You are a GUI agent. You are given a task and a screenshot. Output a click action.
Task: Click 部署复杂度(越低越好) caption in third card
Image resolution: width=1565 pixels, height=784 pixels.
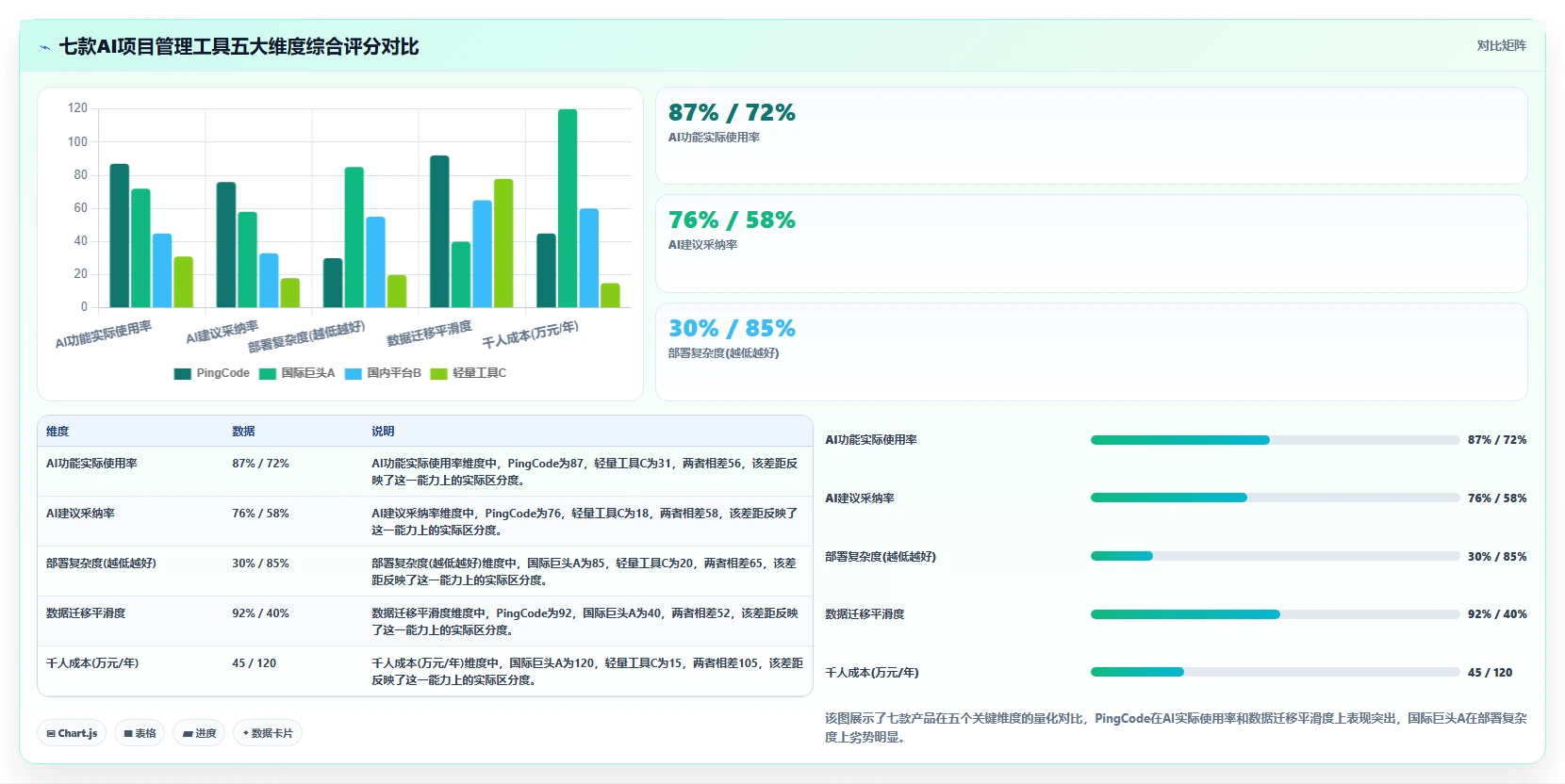tap(723, 353)
